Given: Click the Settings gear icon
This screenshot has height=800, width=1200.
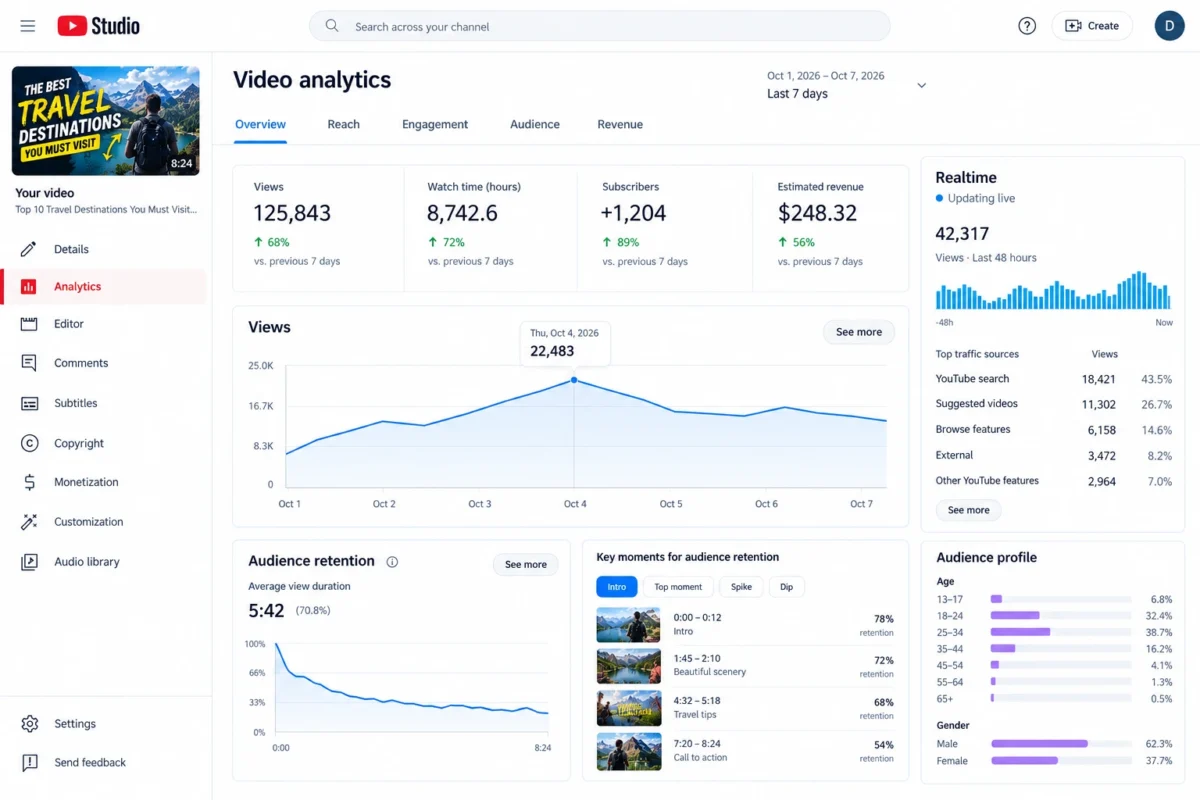Looking at the screenshot, I should (29, 723).
